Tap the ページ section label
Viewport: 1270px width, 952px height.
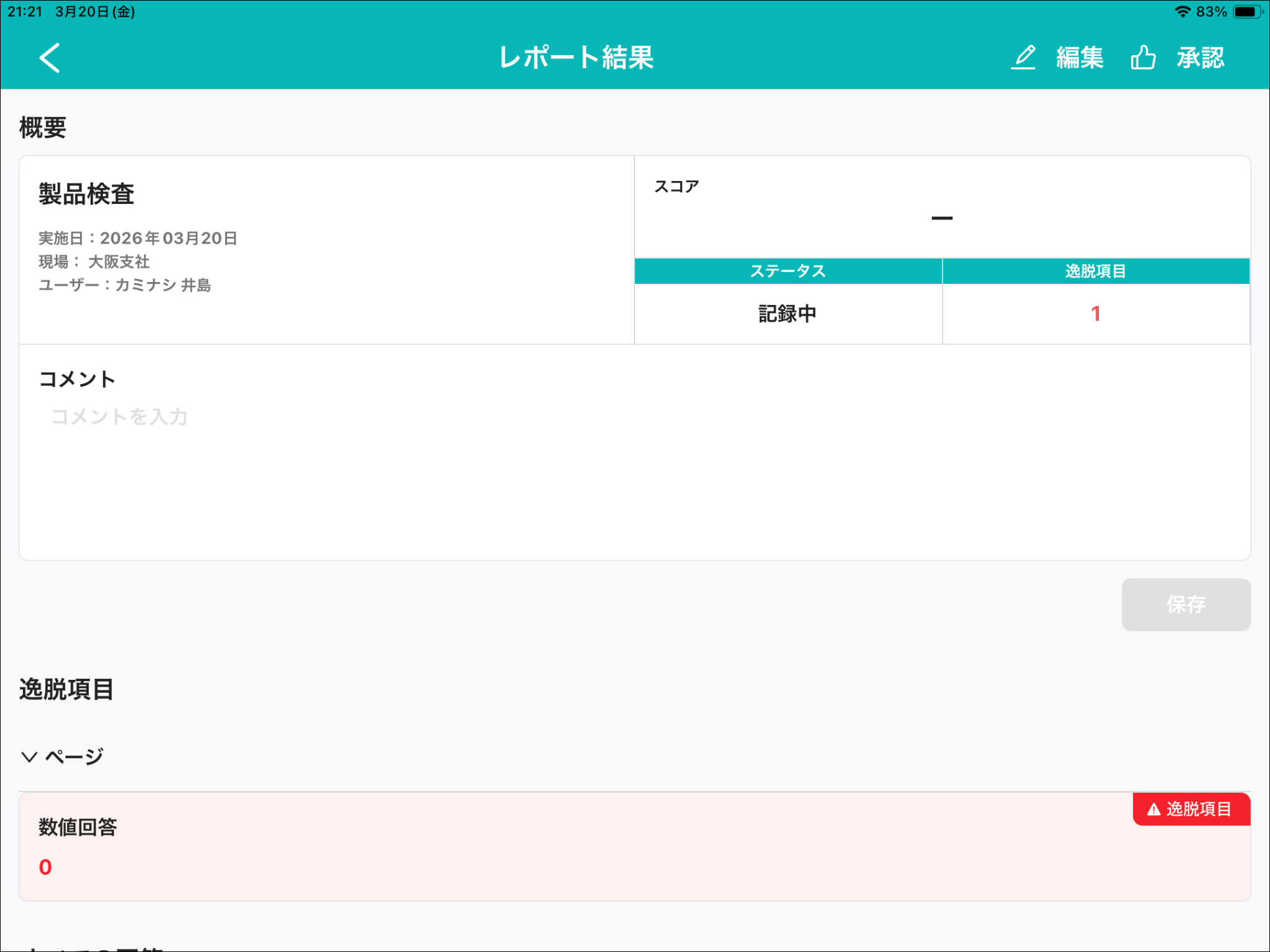[x=74, y=757]
